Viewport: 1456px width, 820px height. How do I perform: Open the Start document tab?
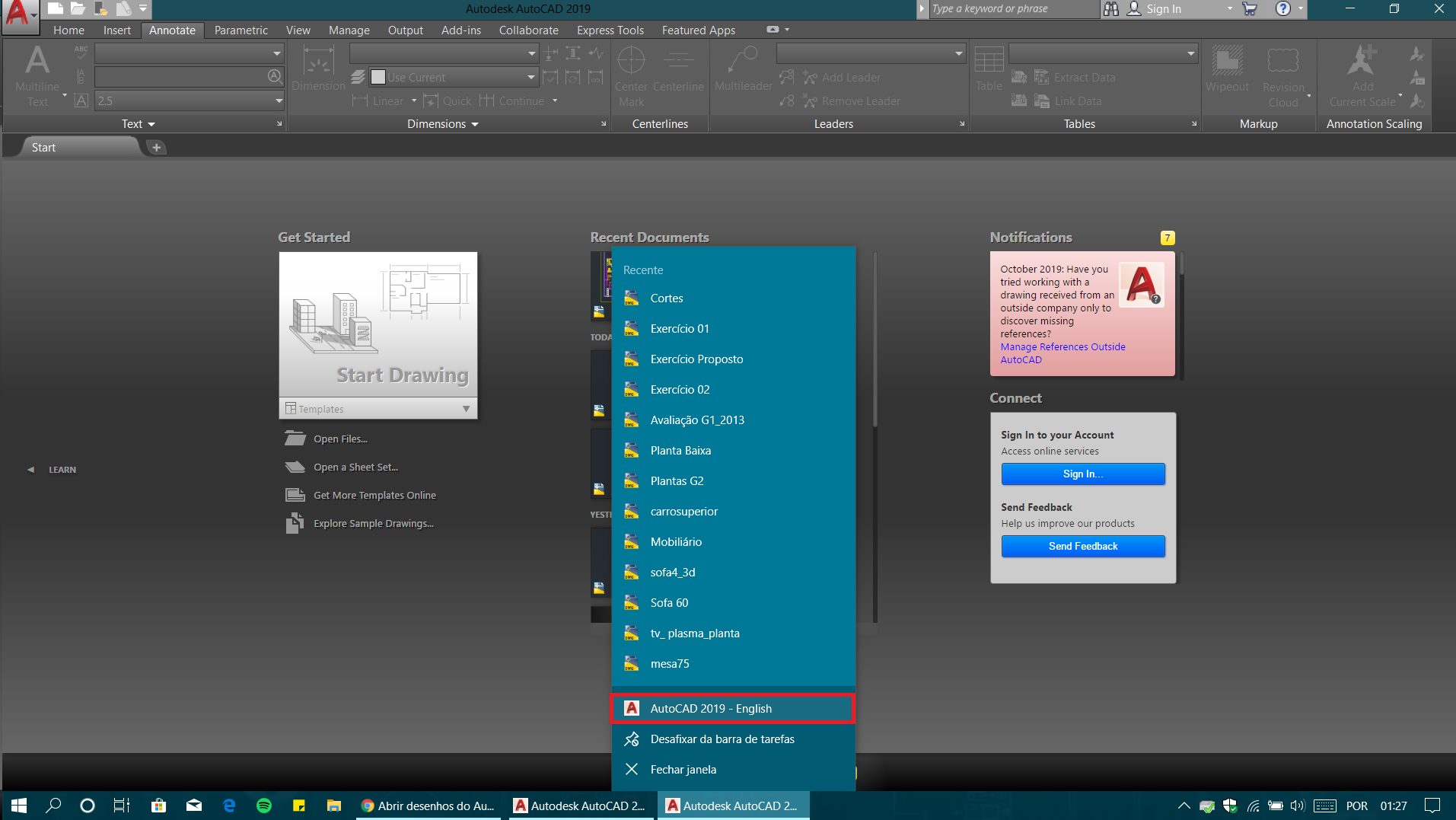click(x=81, y=147)
